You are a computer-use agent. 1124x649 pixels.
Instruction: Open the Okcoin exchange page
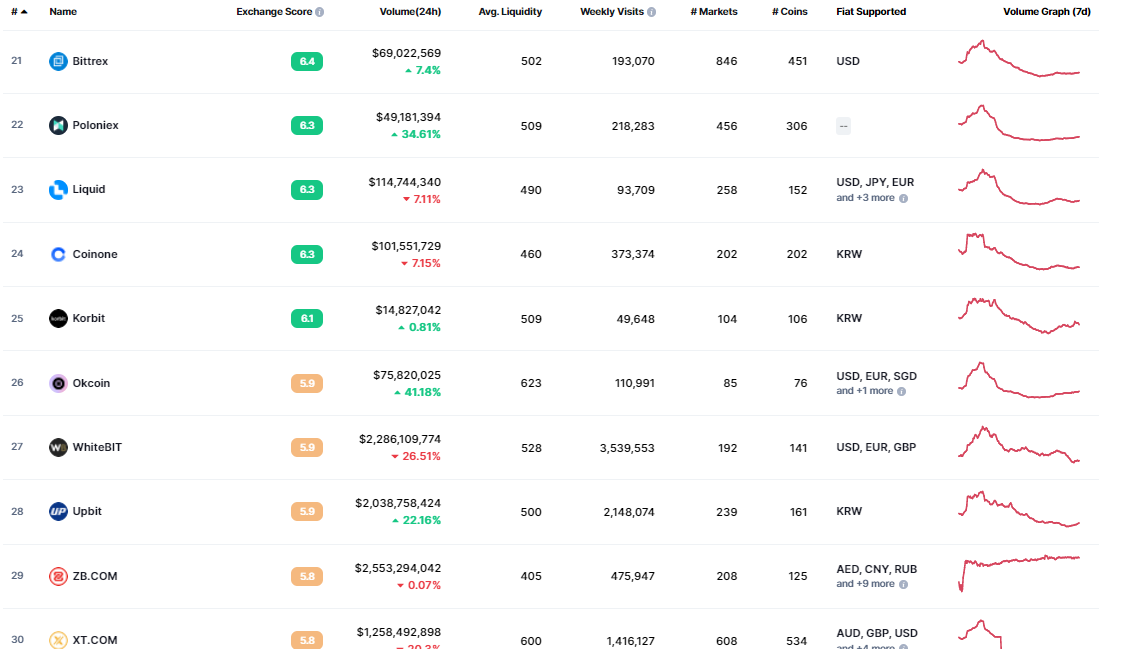91,383
